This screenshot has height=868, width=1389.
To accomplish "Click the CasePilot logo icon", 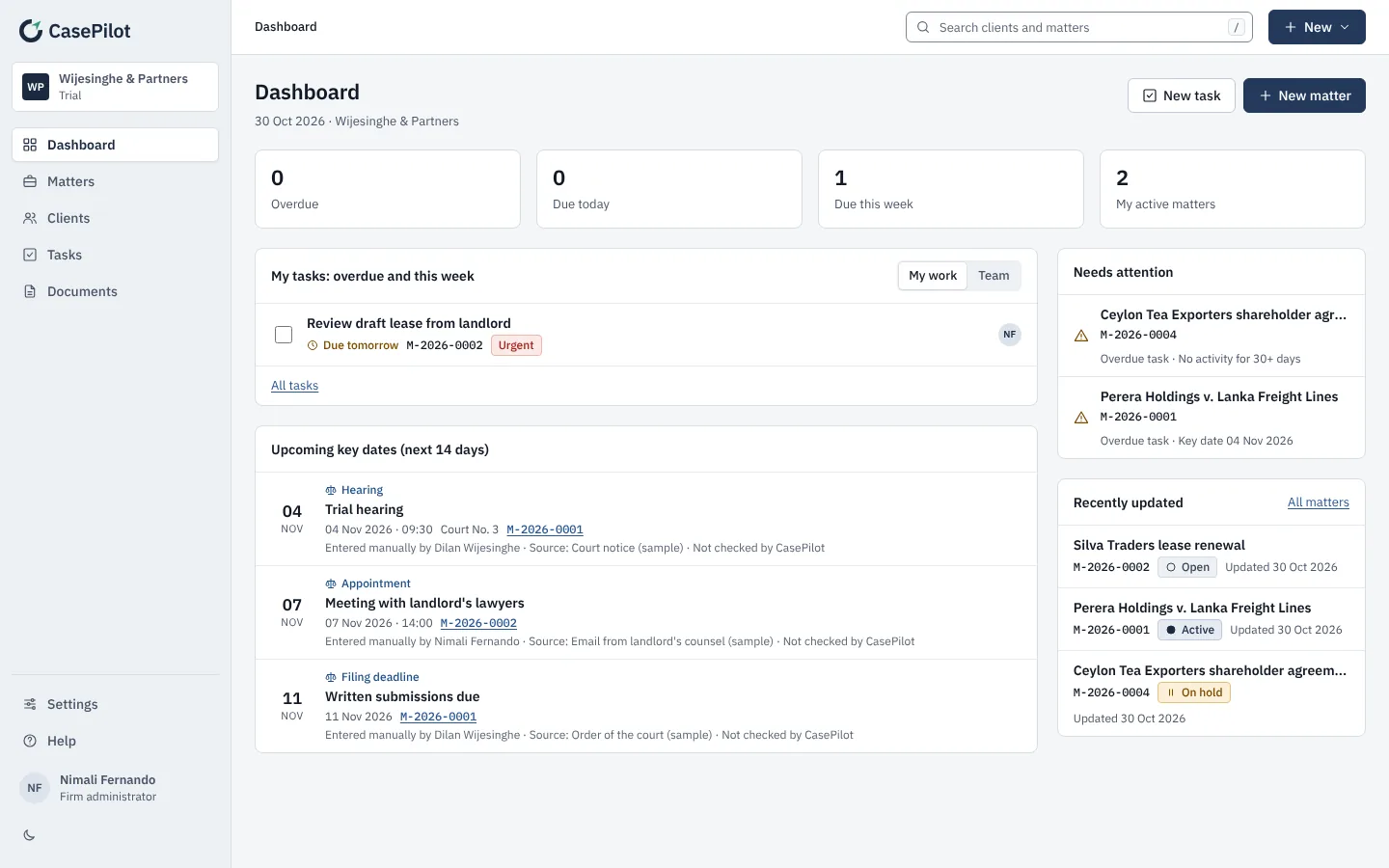I will (x=31, y=31).
